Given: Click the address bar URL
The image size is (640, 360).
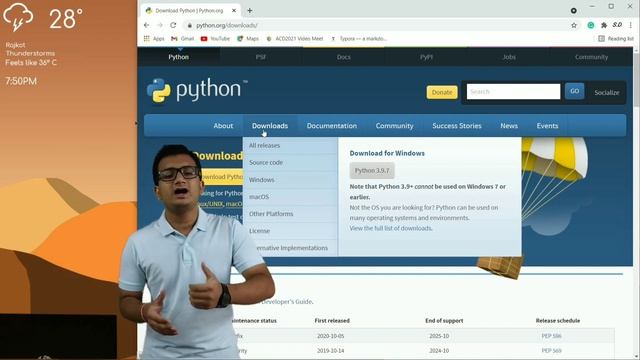Looking at the screenshot, I should point(227,25).
